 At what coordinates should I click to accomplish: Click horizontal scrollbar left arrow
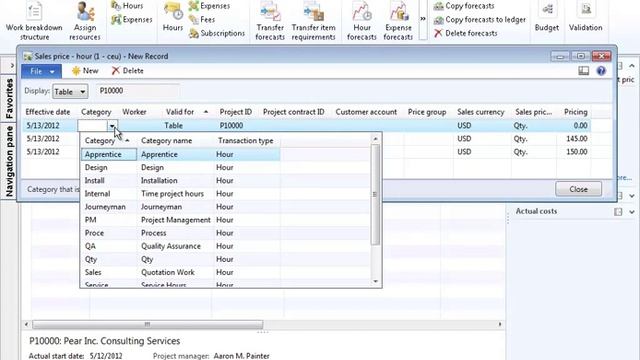coord(27,324)
